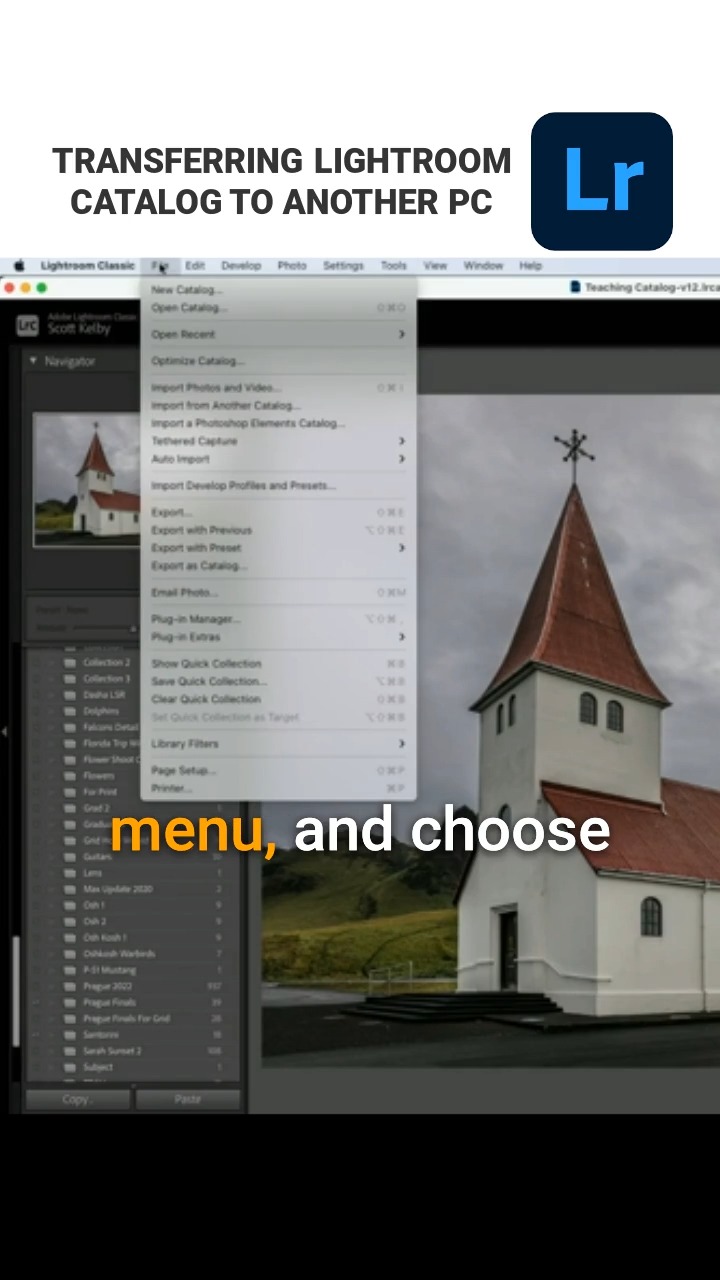Open the Settings menu
The height and width of the screenshot is (1280, 720).
[x=343, y=266]
